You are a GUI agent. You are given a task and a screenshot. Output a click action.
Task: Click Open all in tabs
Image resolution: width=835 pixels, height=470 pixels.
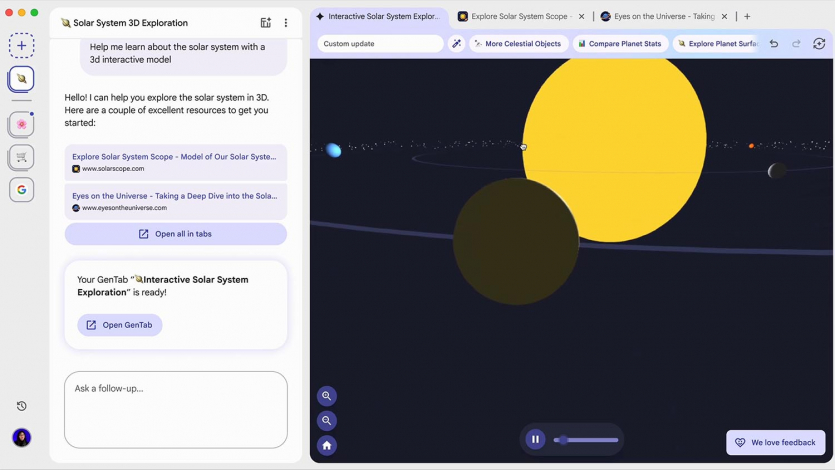pos(176,234)
